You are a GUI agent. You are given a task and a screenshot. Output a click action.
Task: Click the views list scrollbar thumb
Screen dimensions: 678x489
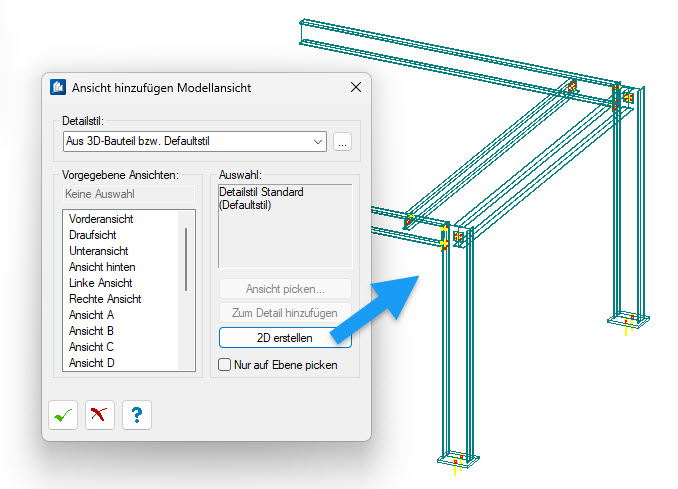pyautogui.click(x=186, y=259)
